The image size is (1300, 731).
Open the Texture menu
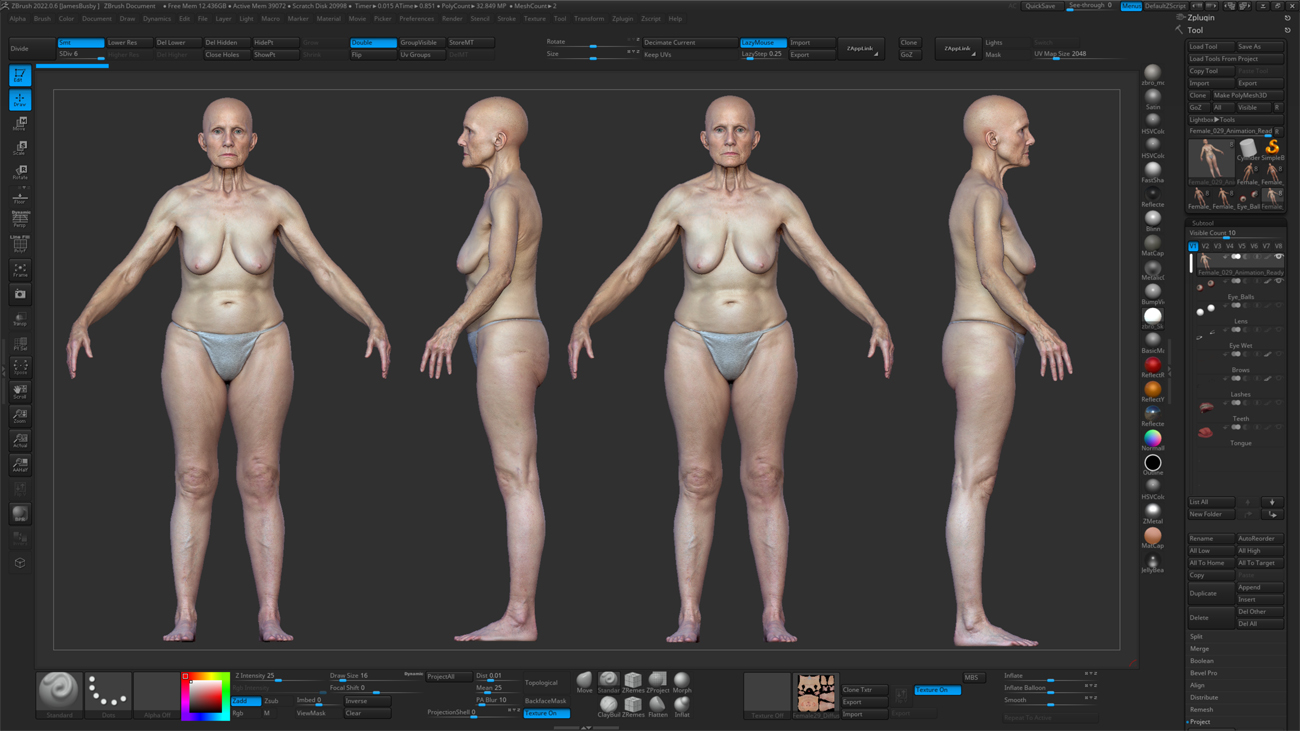(535, 19)
